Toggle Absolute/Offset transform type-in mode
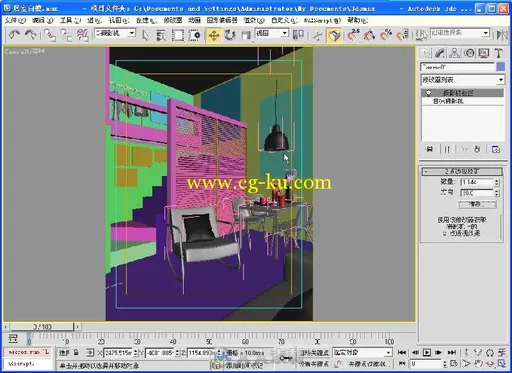Viewport: 512px width, 373px height. (90, 352)
